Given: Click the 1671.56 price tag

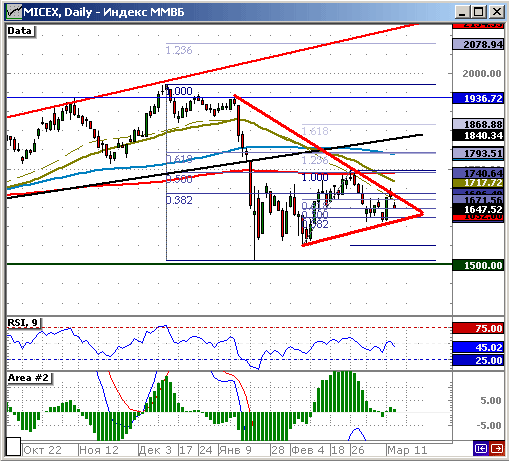Looking at the screenshot, I should click(478, 200).
